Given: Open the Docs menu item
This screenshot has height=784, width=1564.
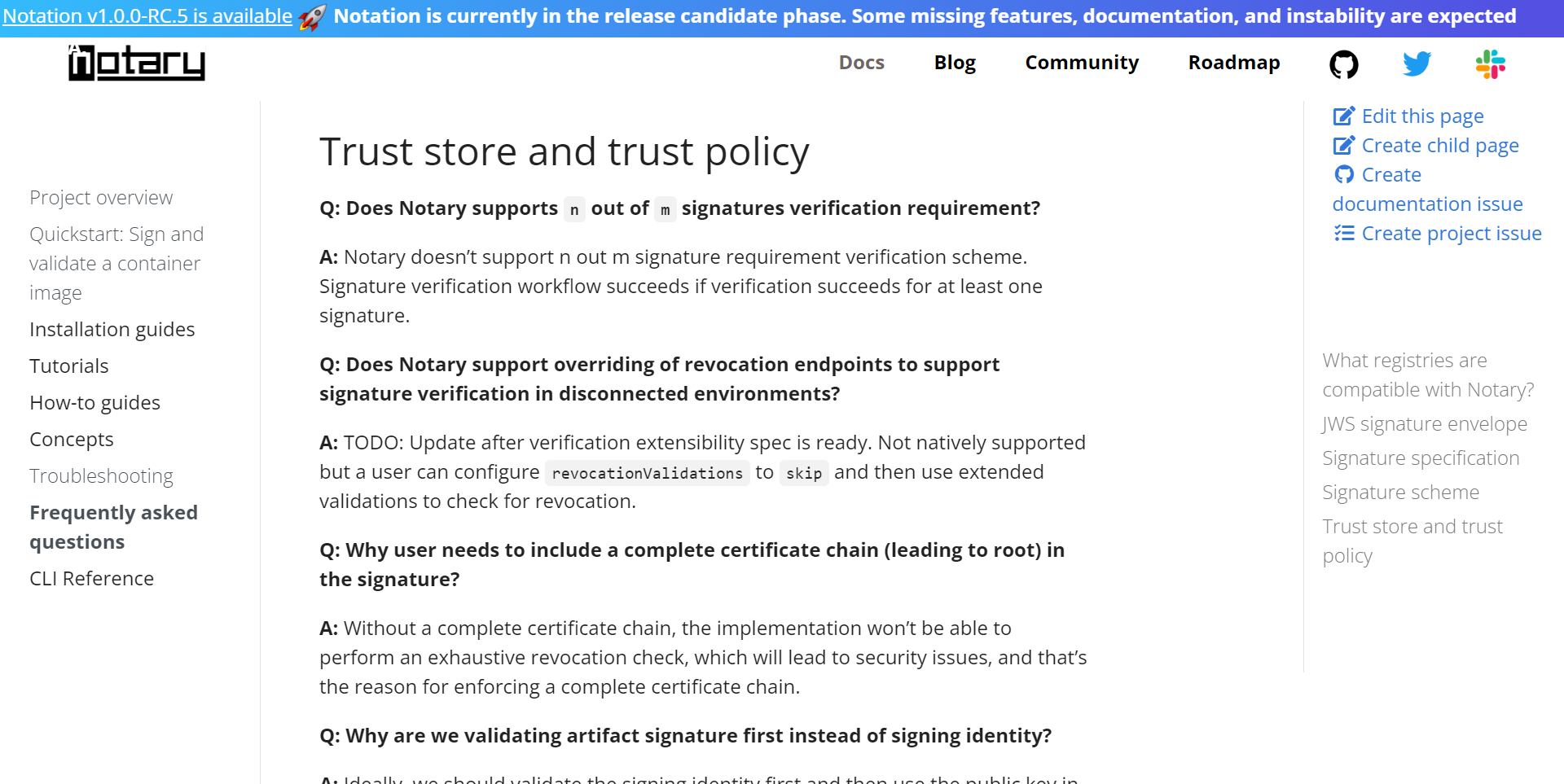Looking at the screenshot, I should click(x=862, y=62).
